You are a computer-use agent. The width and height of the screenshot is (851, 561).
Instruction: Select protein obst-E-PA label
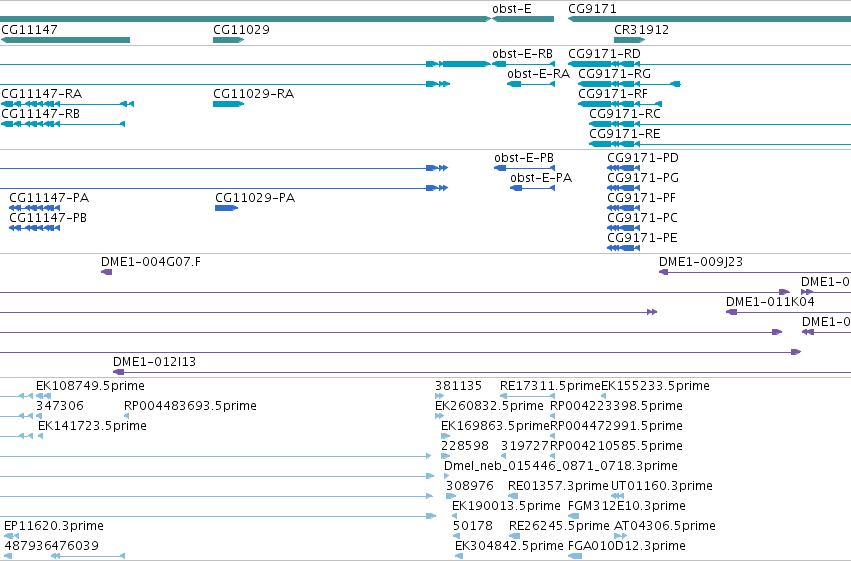tap(541, 178)
